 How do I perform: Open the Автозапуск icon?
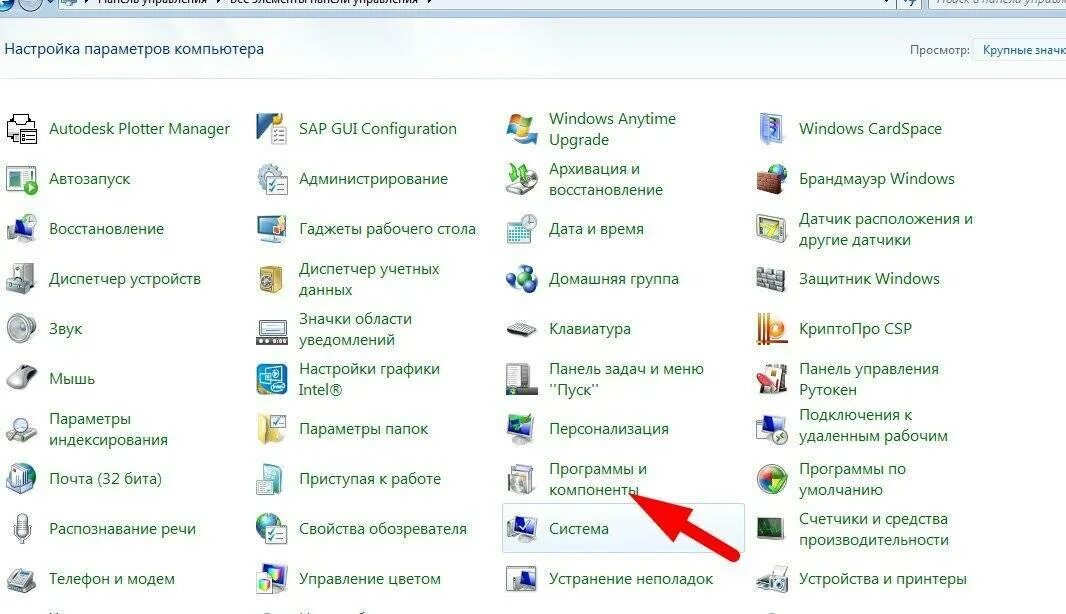click(x=22, y=179)
